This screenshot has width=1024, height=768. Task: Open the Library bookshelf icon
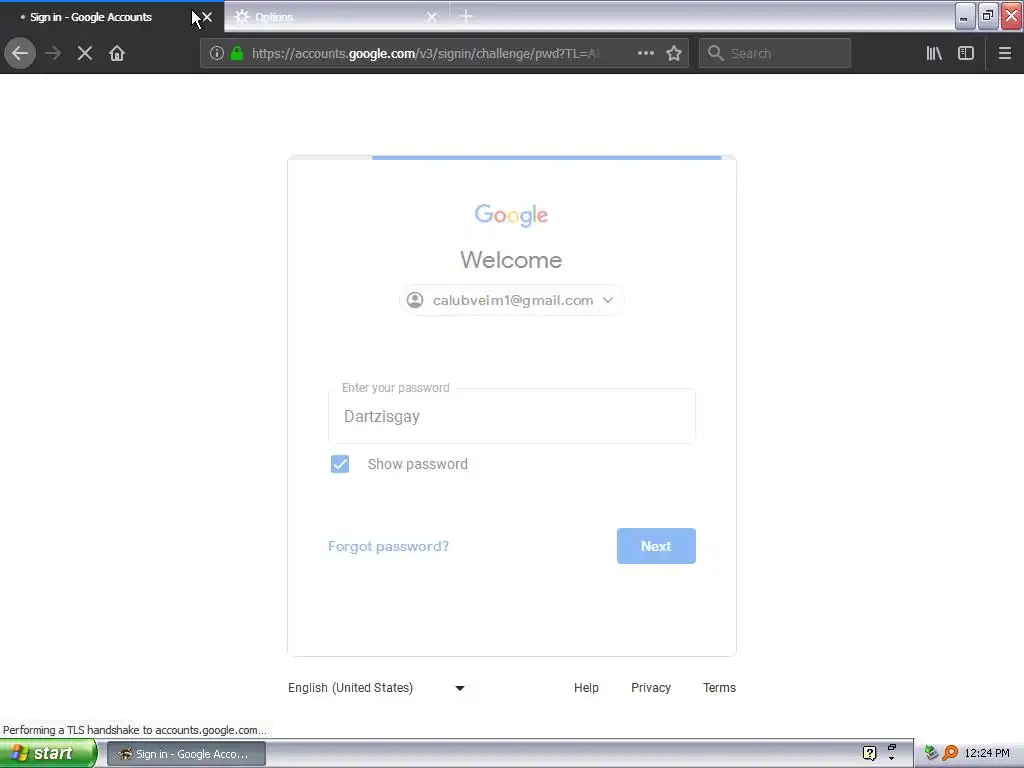[934, 53]
